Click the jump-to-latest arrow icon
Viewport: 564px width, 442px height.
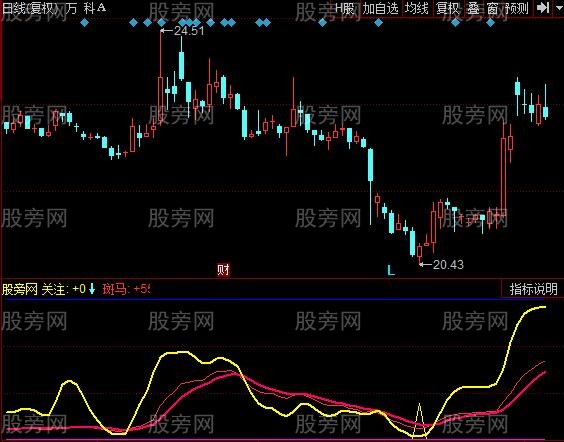(x=543, y=8)
